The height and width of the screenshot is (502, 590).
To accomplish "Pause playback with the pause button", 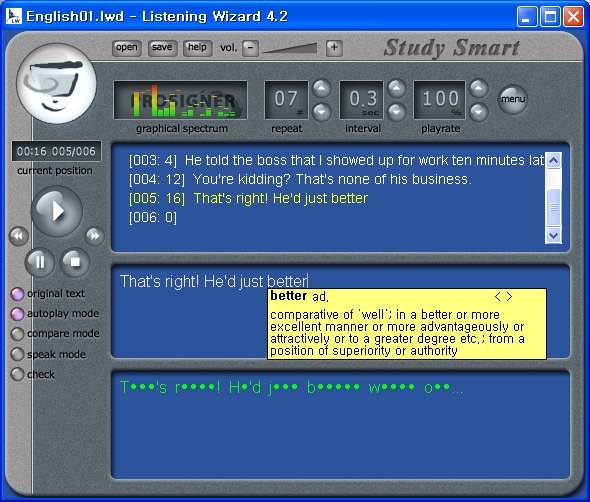I will pyautogui.click(x=40, y=262).
